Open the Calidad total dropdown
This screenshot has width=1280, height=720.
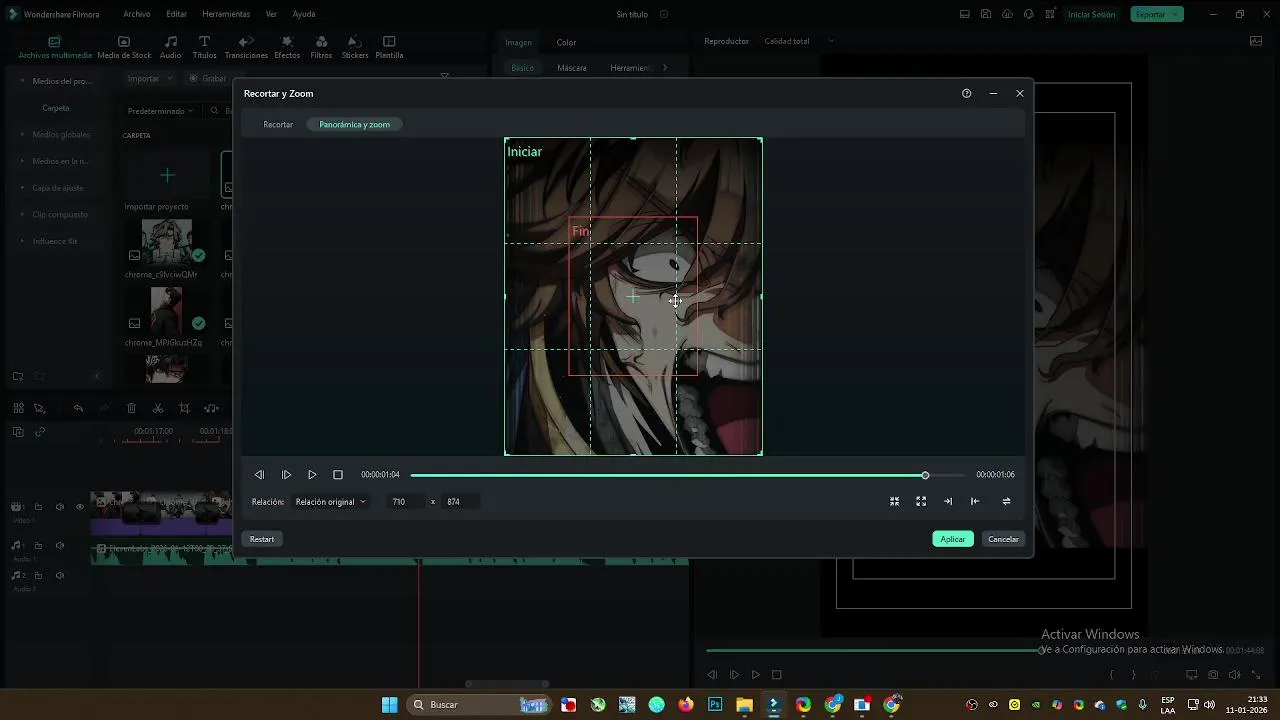(798, 41)
